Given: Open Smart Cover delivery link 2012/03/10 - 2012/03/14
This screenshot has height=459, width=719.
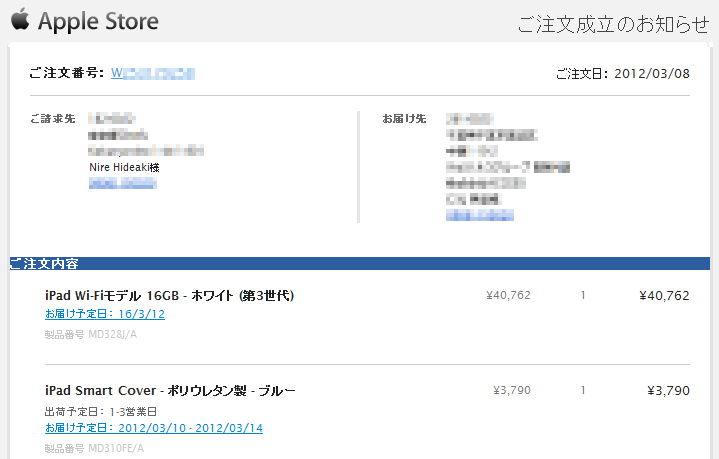Looking at the screenshot, I should 154,428.
